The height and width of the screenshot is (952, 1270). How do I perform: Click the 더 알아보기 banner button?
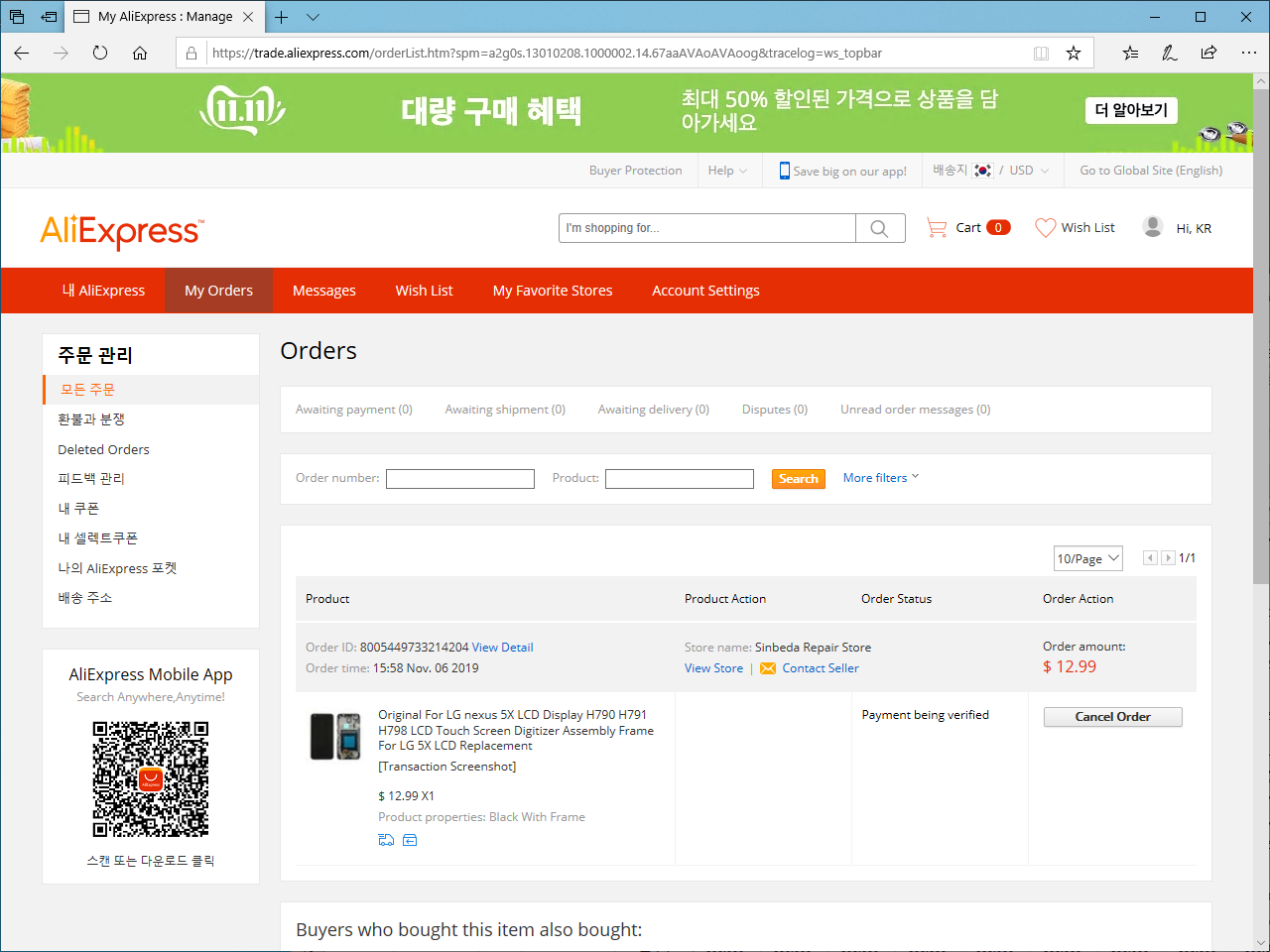[x=1131, y=110]
